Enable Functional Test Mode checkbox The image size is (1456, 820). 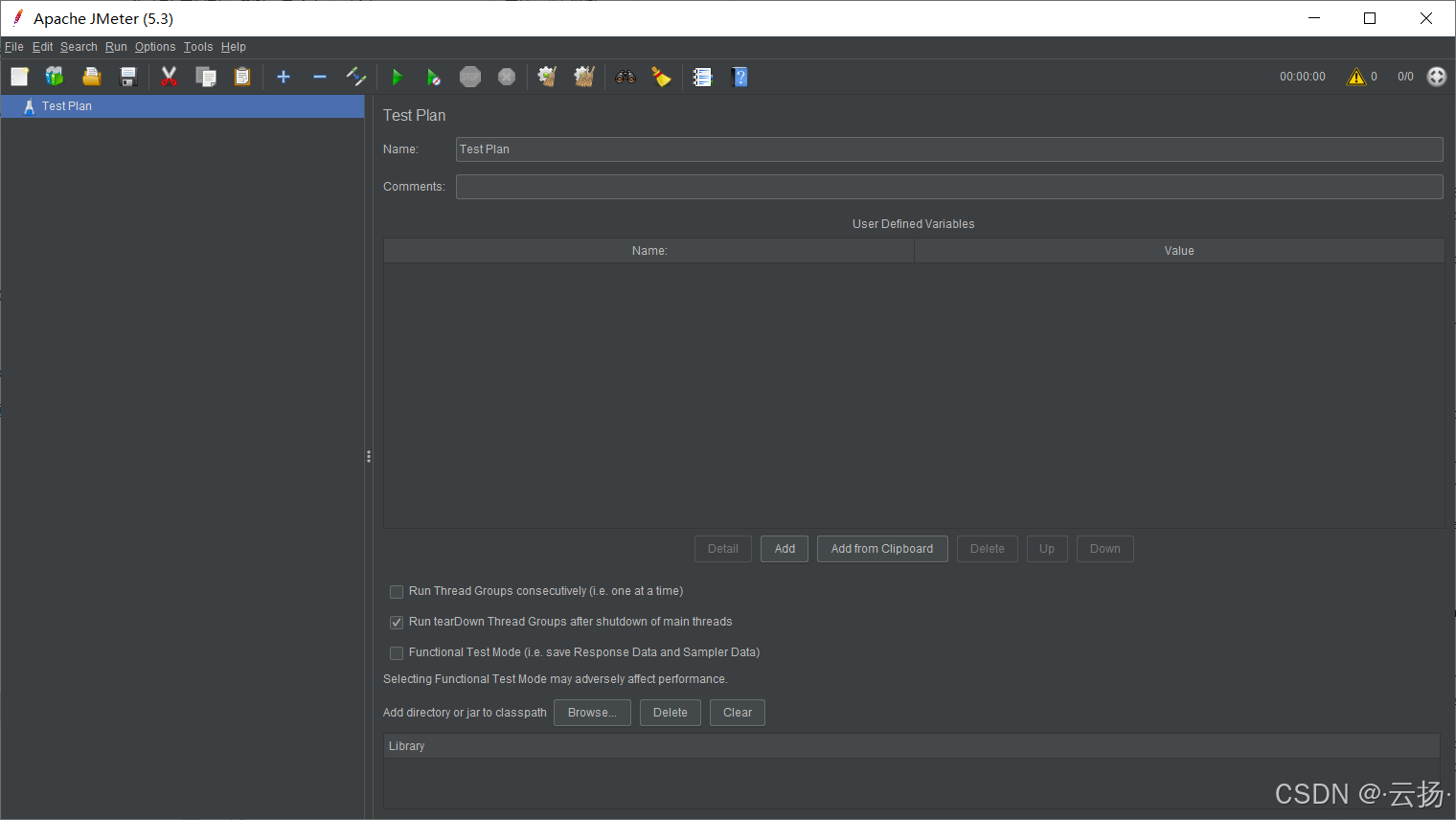(x=397, y=653)
